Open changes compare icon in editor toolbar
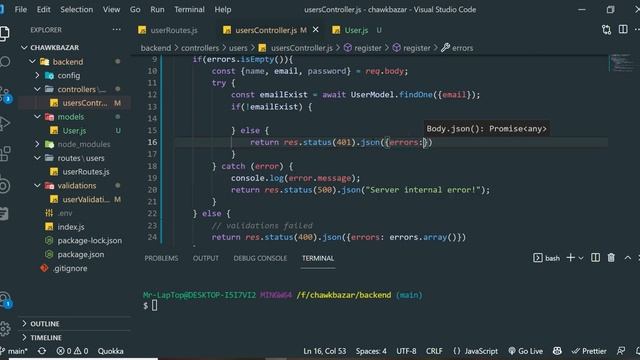Image resolution: width=640 pixels, height=360 pixels. tap(606, 30)
